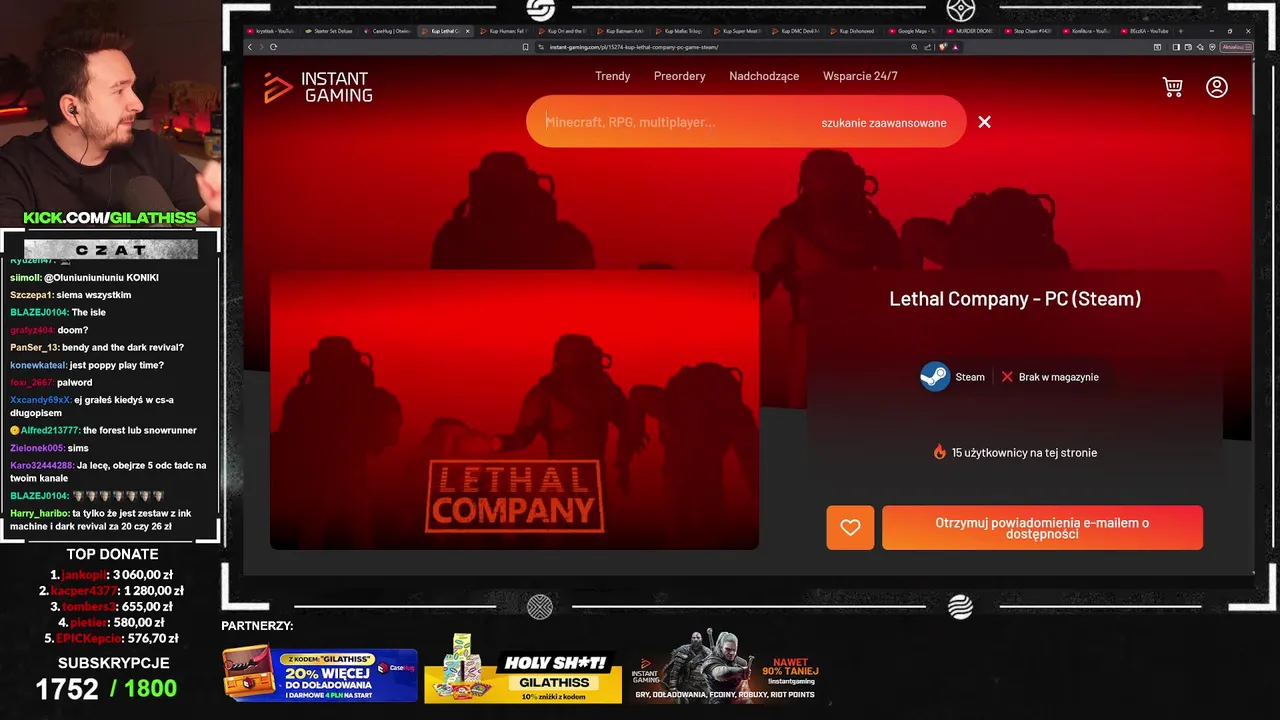The image size is (1280, 720).
Task: Switch to the Kup Batman Arkham tab
Action: click(x=621, y=31)
